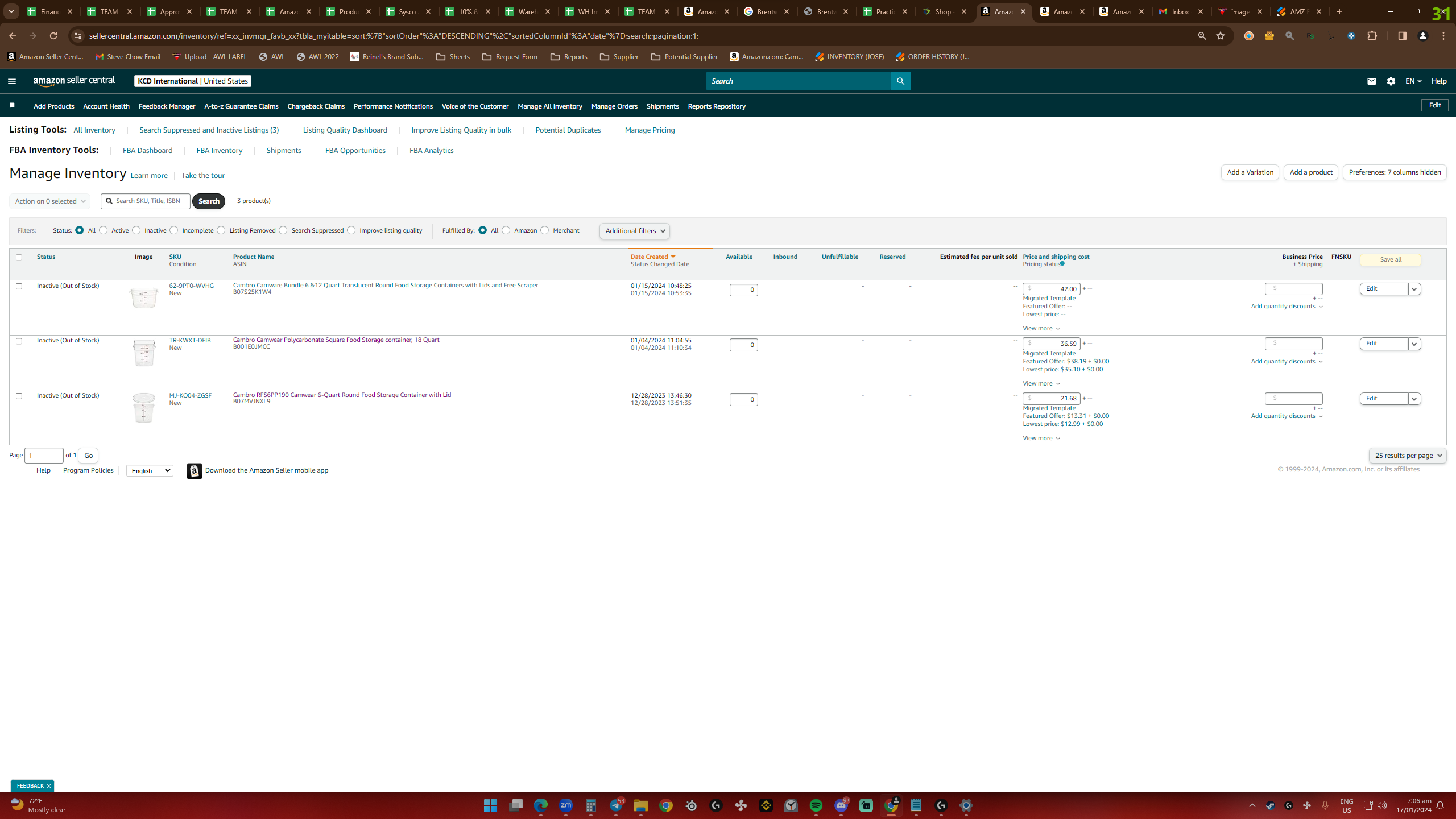Tick the checkbox for SKU MJ-KO04-ZGSF

pyautogui.click(x=19, y=396)
